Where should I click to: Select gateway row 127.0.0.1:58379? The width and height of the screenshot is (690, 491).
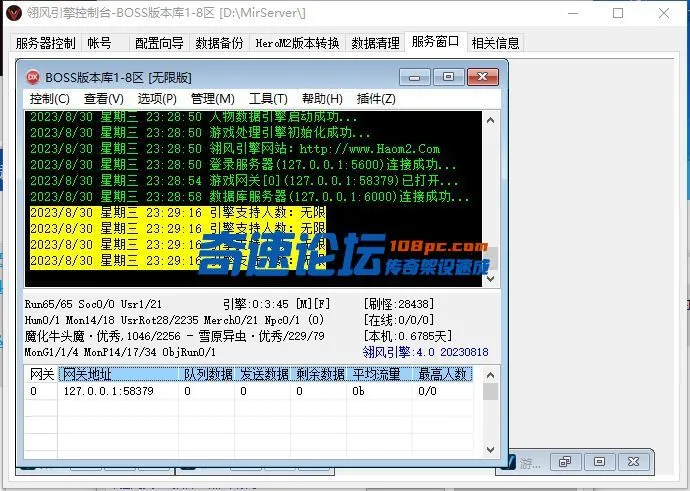click(x=249, y=391)
